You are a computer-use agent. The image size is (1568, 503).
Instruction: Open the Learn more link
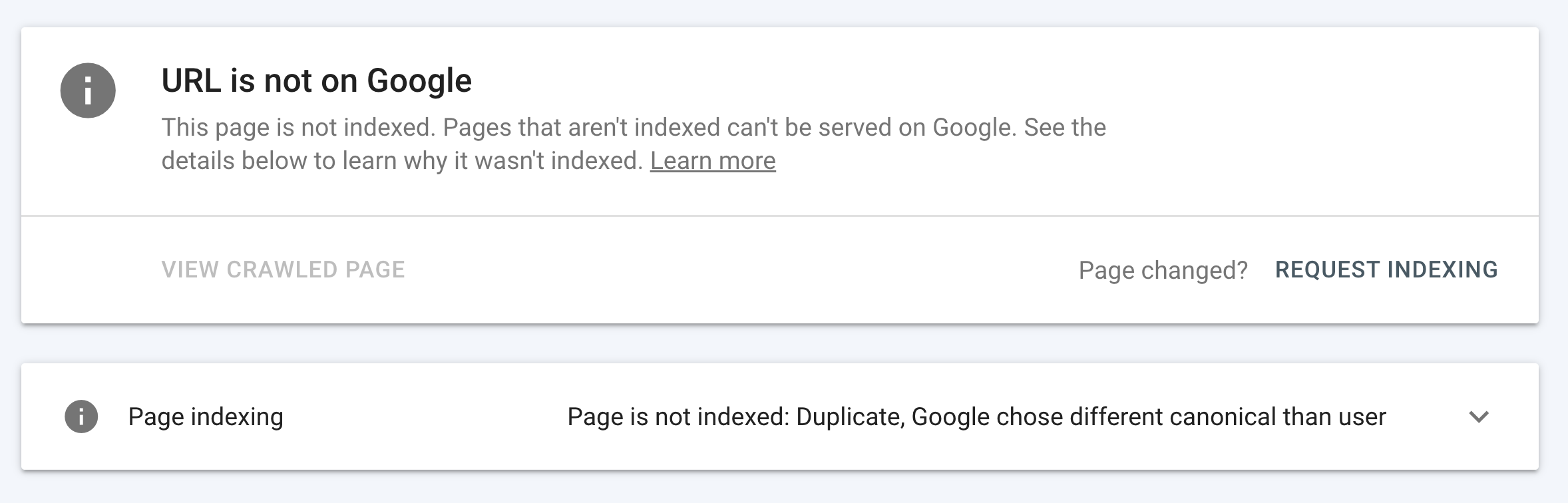713,161
